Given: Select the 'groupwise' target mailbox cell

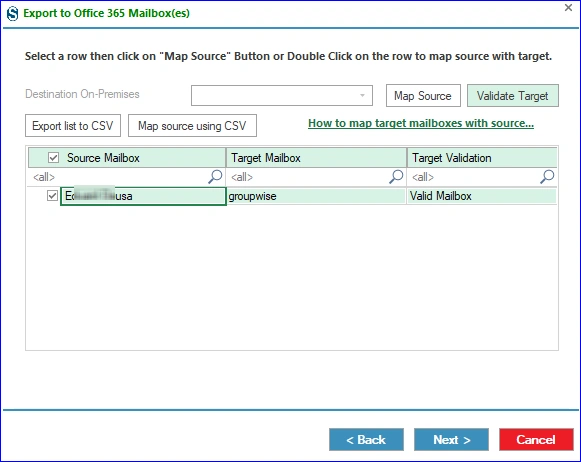Looking at the screenshot, I should [x=316, y=196].
